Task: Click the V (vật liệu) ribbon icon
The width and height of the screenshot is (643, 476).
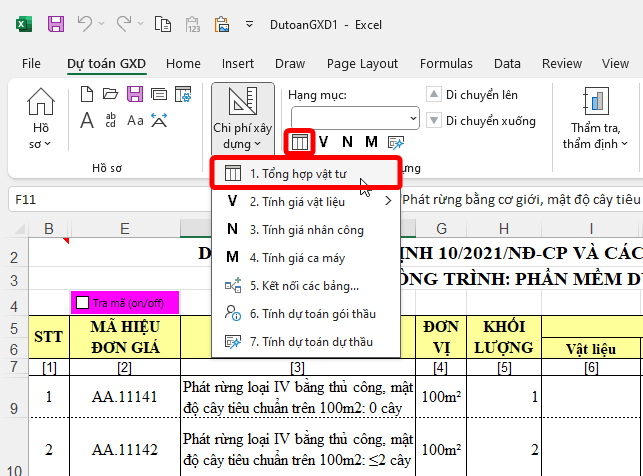Action: click(324, 141)
